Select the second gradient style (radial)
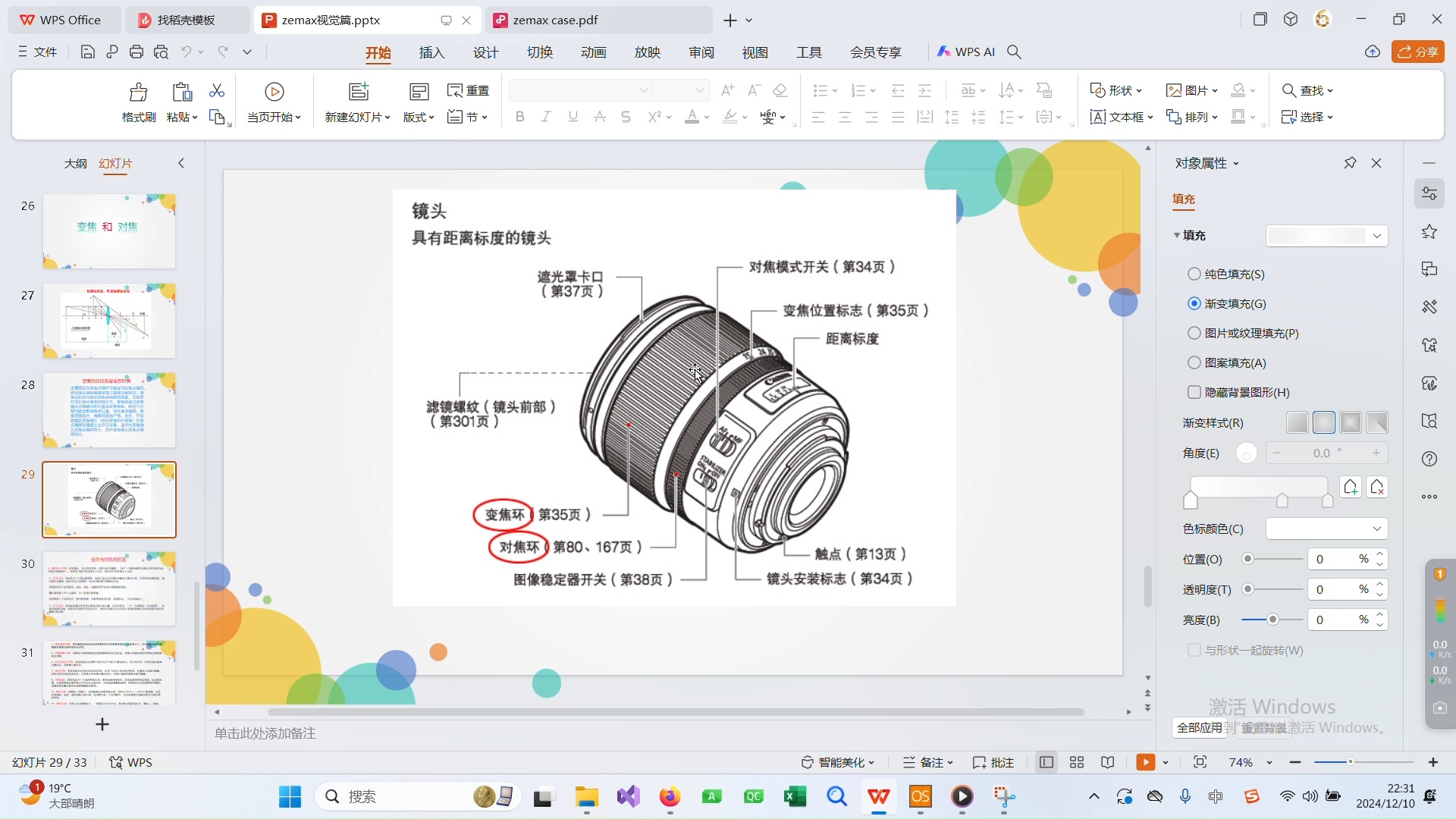1456x819 pixels. click(1324, 422)
